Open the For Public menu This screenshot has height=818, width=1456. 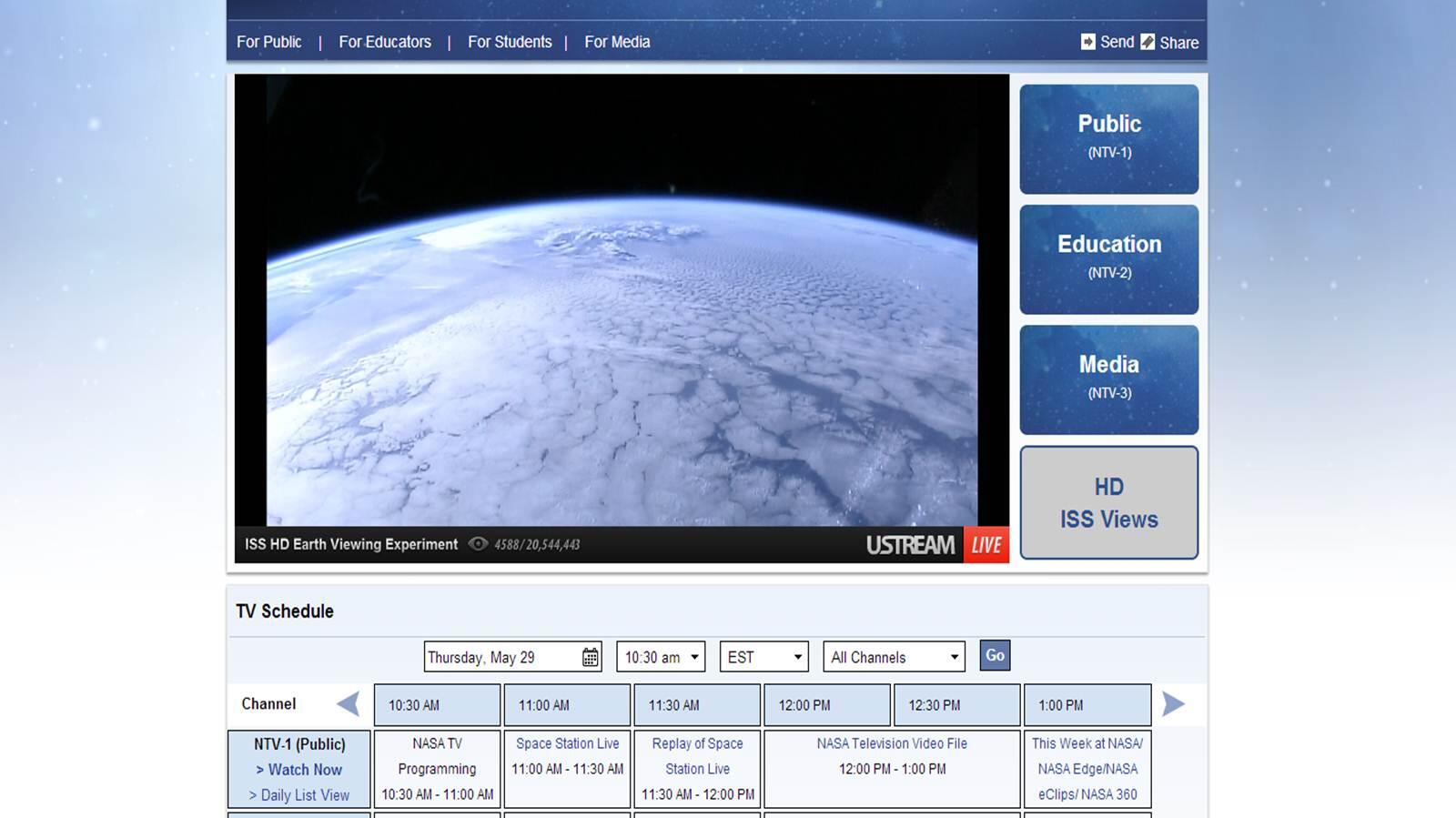tap(268, 42)
